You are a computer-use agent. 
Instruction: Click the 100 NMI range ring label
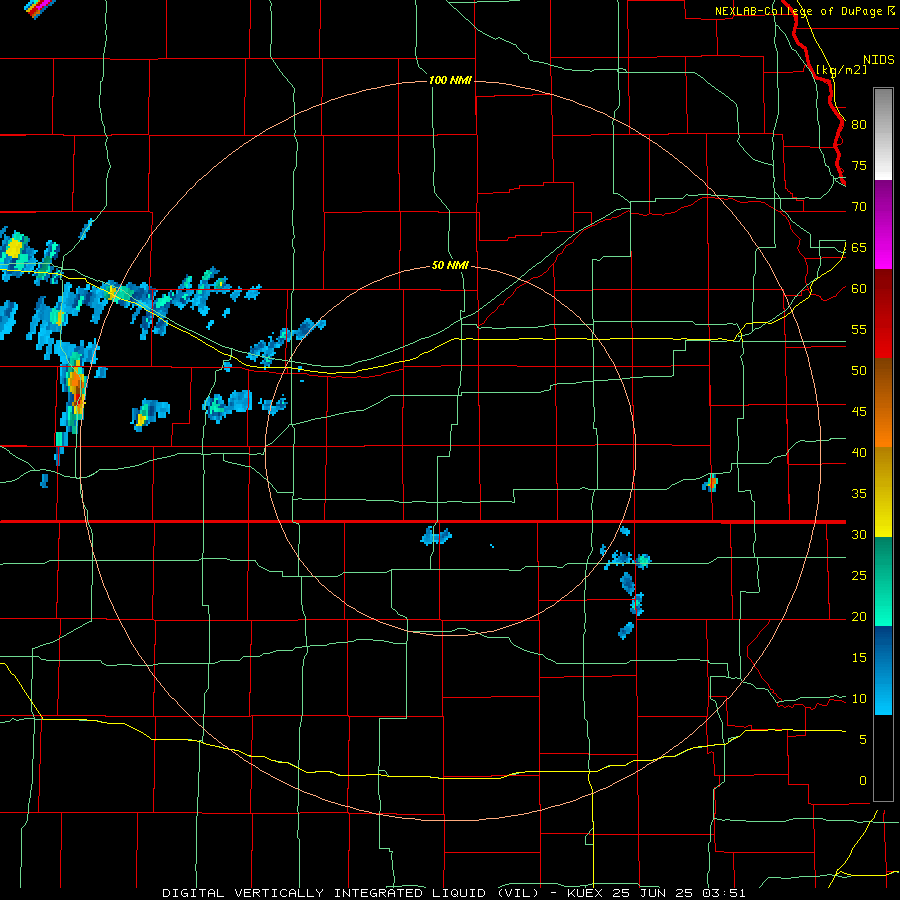pos(451,80)
